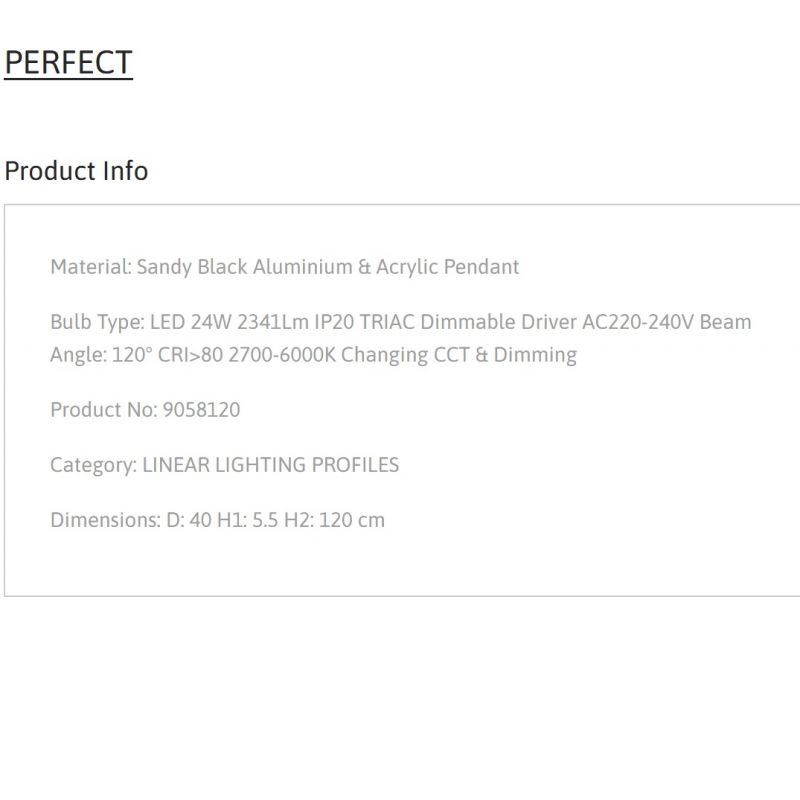The image size is (800, 800).
Task: Click the Changing CCT & Dimming text
Action: click(459, 355)
